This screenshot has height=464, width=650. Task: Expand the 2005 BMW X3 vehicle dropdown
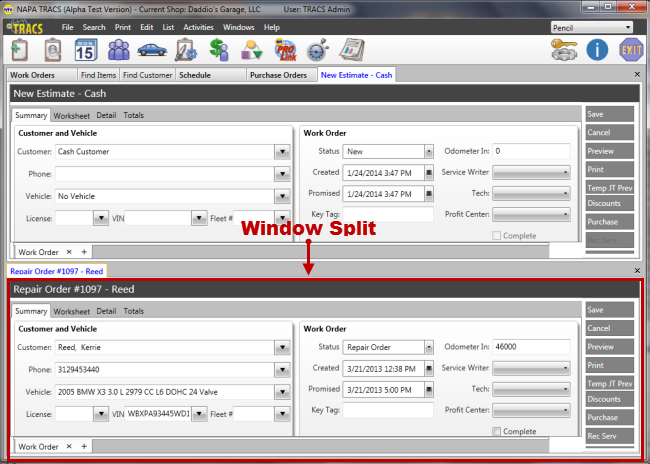click(x=282, y=392)
